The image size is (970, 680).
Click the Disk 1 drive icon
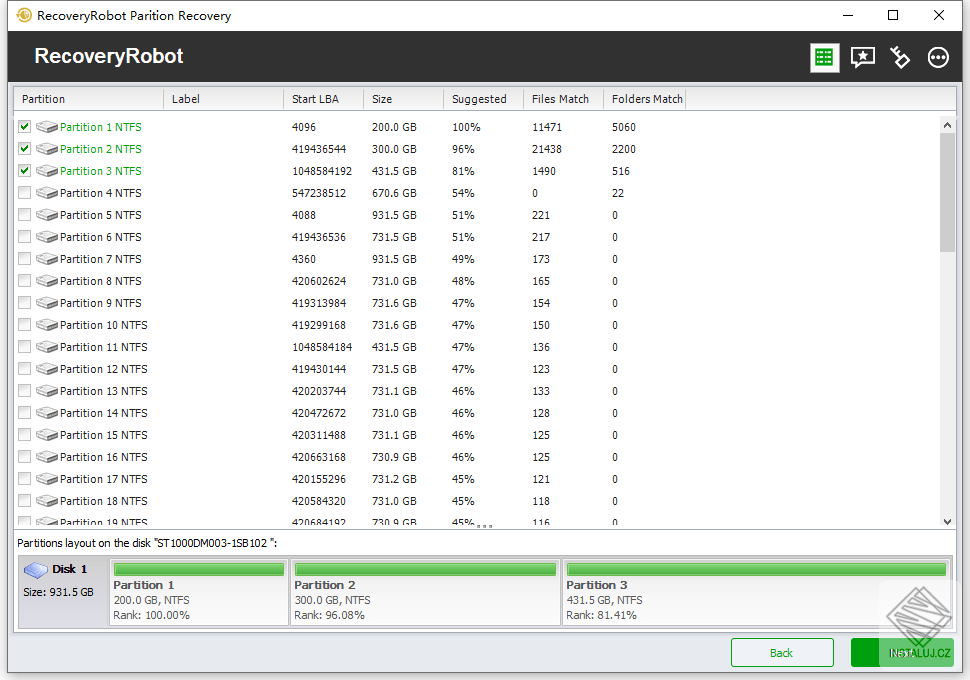coord(36,569)
